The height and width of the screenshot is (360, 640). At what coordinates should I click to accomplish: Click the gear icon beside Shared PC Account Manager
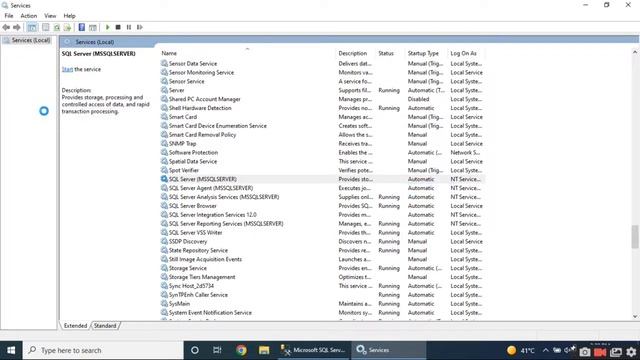coord(164,99)
